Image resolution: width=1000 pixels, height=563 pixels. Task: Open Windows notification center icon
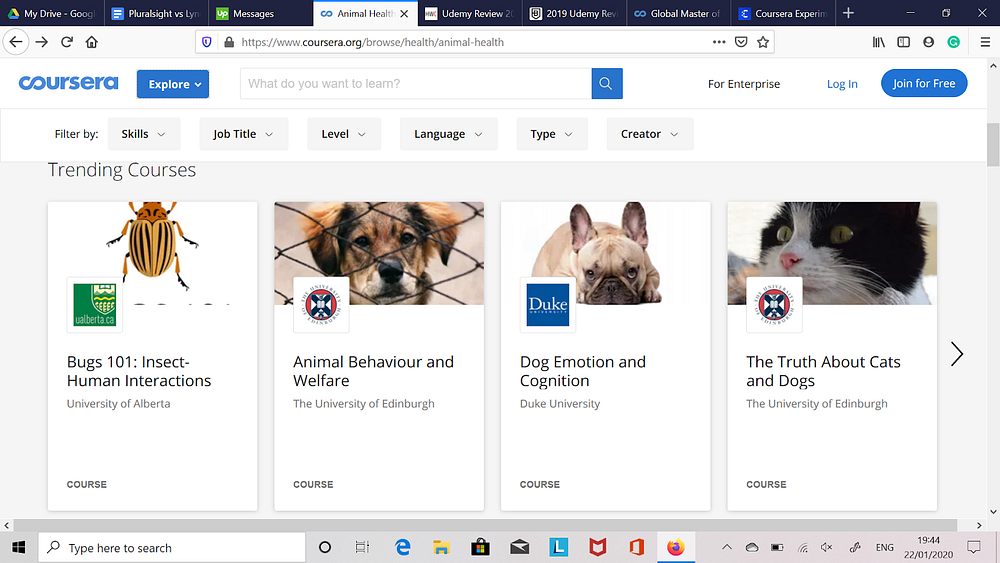coord(974,548)
